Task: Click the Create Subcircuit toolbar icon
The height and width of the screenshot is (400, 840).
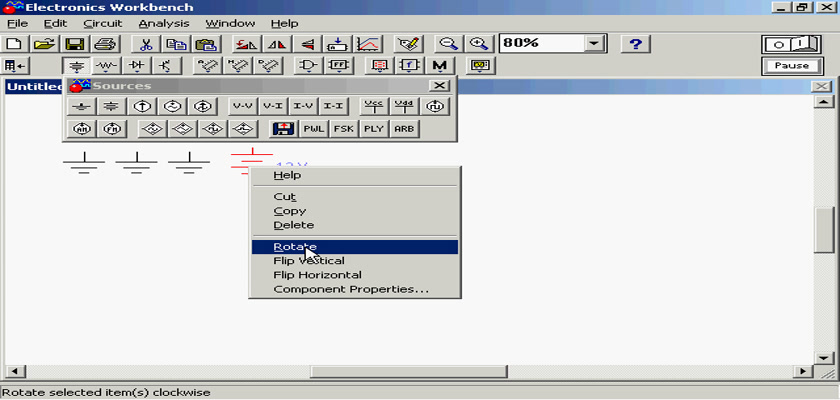Action: (x=338, y=44)
